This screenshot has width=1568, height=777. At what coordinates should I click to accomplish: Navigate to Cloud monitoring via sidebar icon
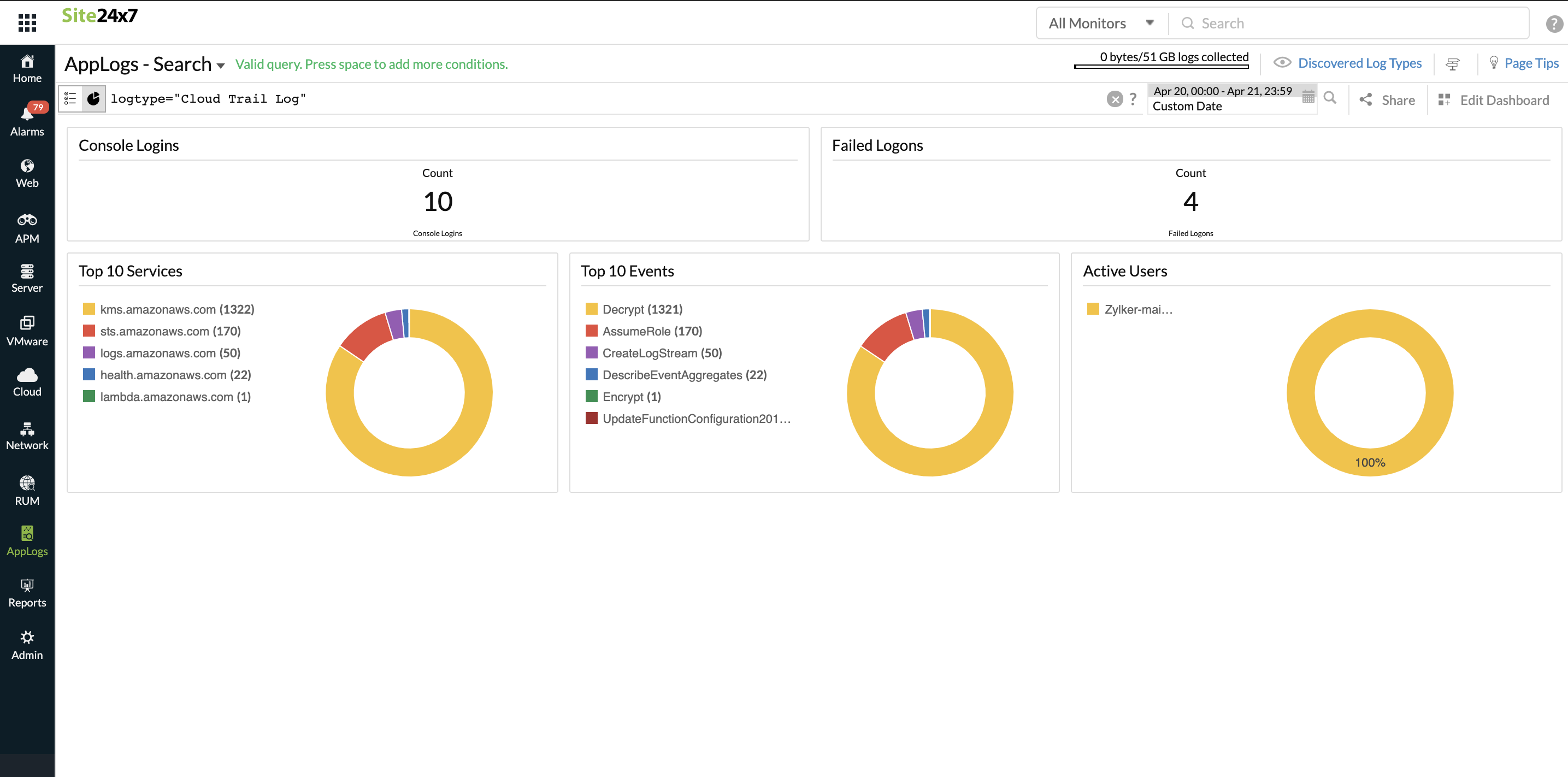click(x=27, y=381)
